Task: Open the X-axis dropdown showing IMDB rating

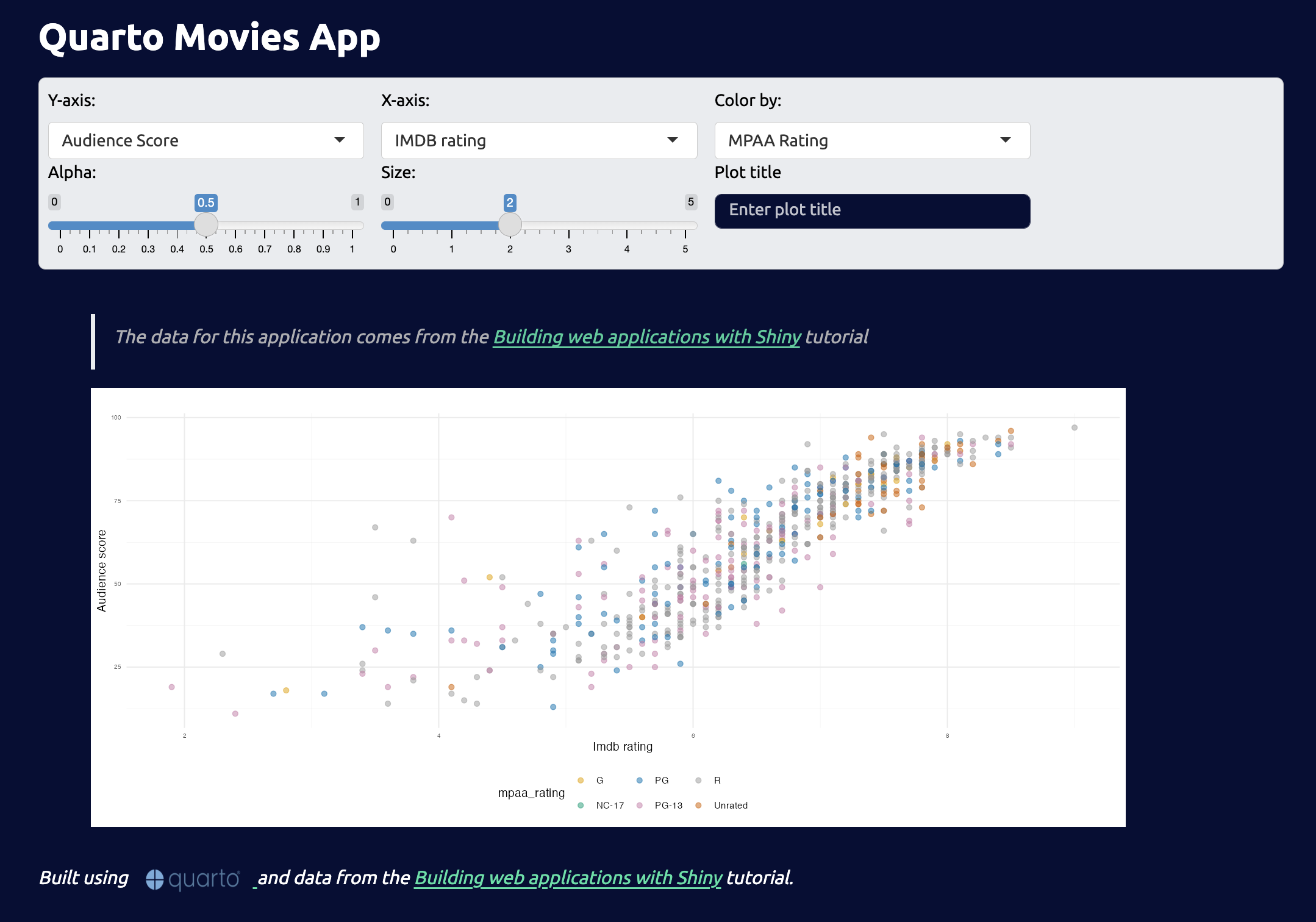Action: (x=538, y=140)
